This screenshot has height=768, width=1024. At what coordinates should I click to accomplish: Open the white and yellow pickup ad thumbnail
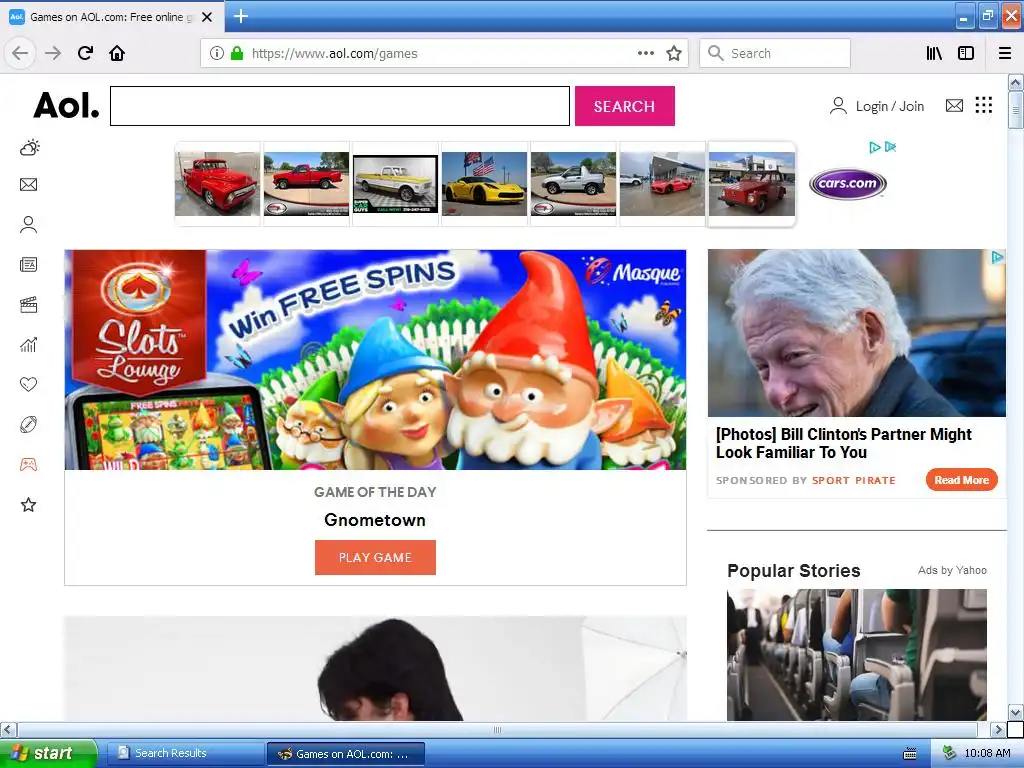[395, 184]
